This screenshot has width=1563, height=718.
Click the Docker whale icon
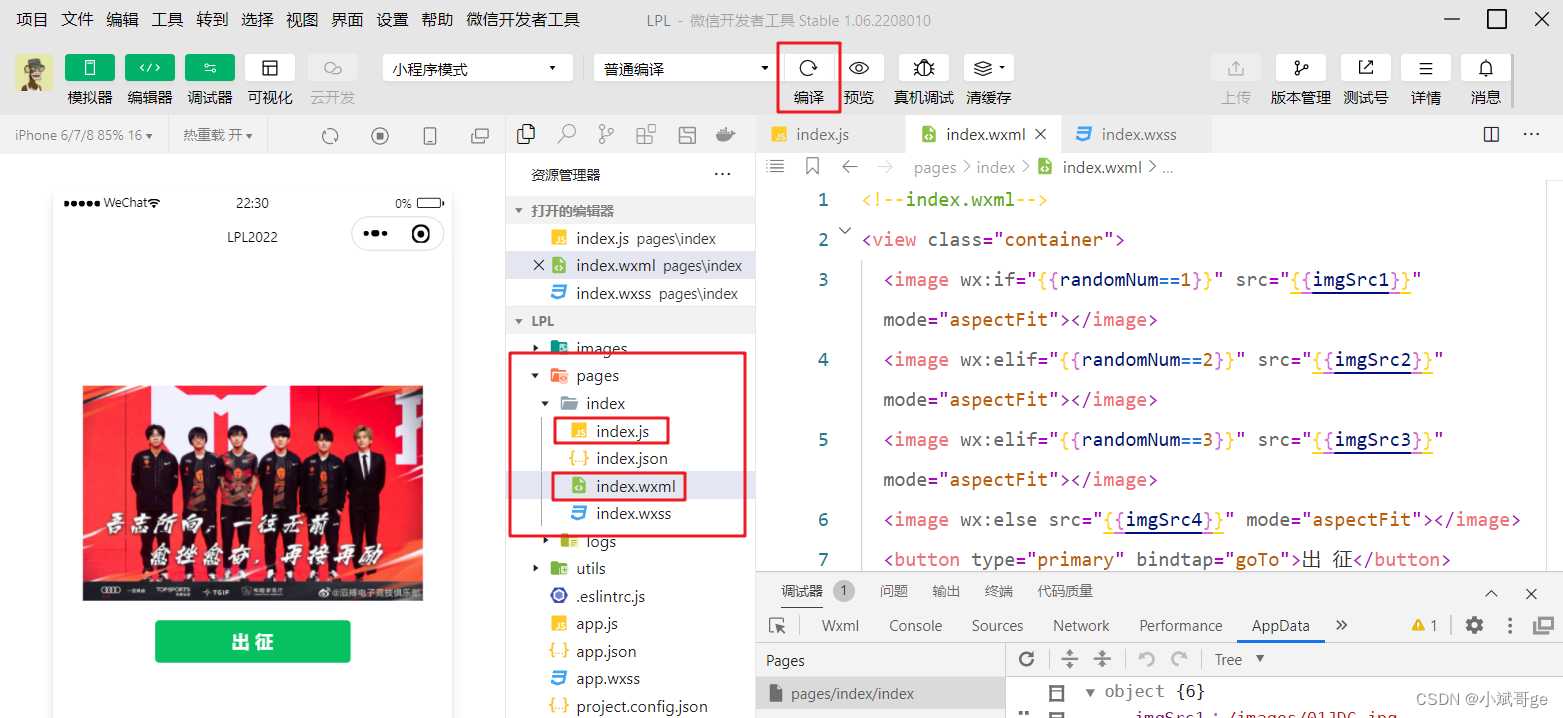coord(726,134)
